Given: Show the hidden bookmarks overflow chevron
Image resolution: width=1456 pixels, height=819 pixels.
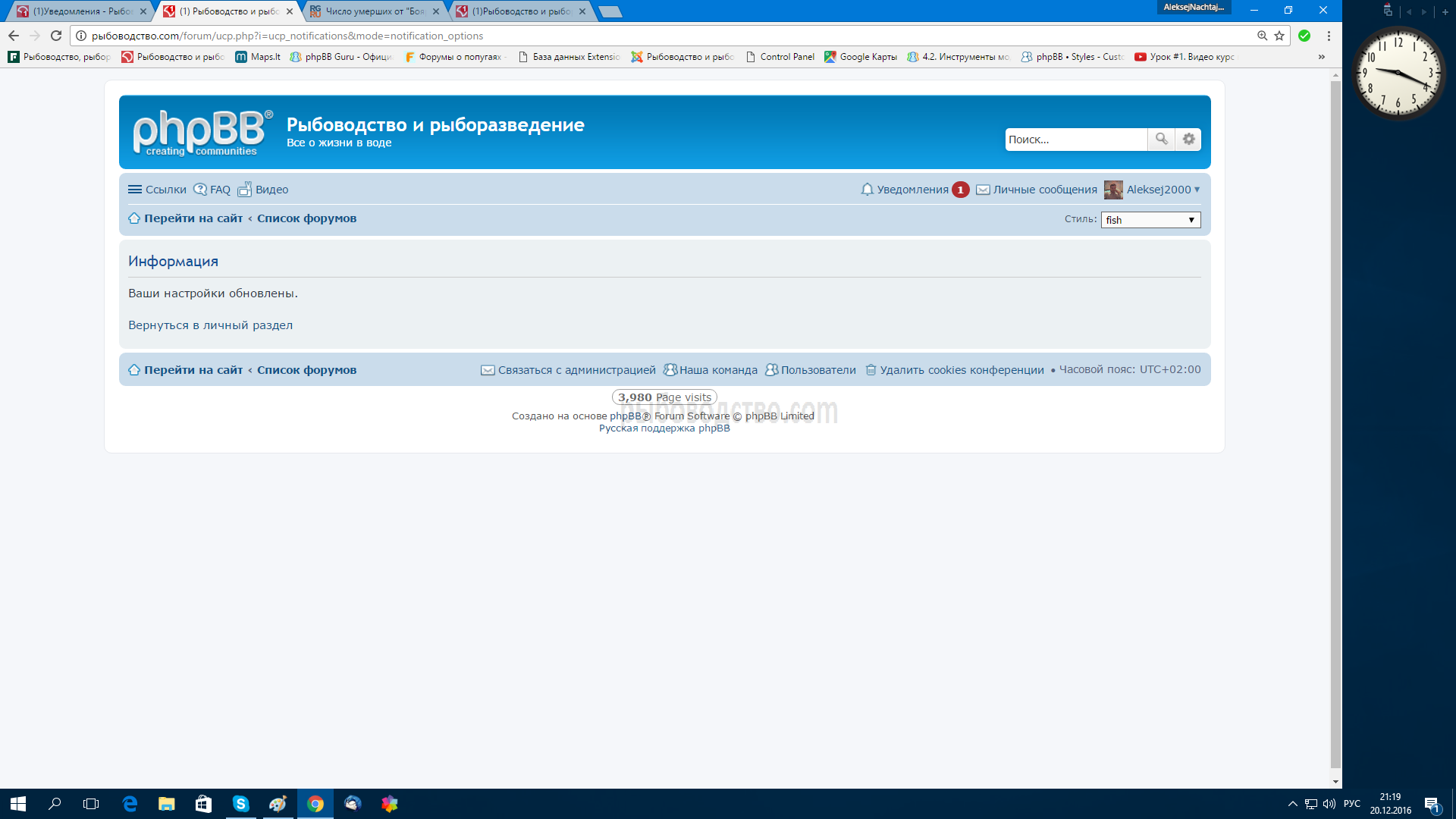Looking at the screenshot, I should (x=1322, y=57).
